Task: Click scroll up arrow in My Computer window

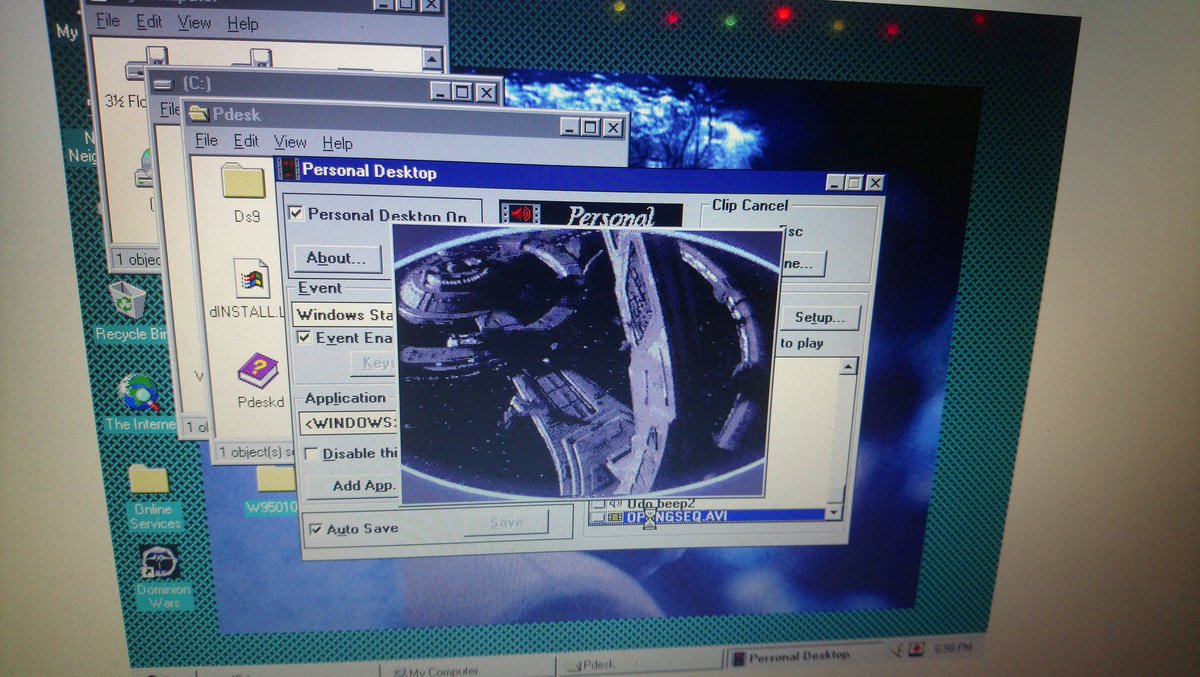Action: coord(432,60)
